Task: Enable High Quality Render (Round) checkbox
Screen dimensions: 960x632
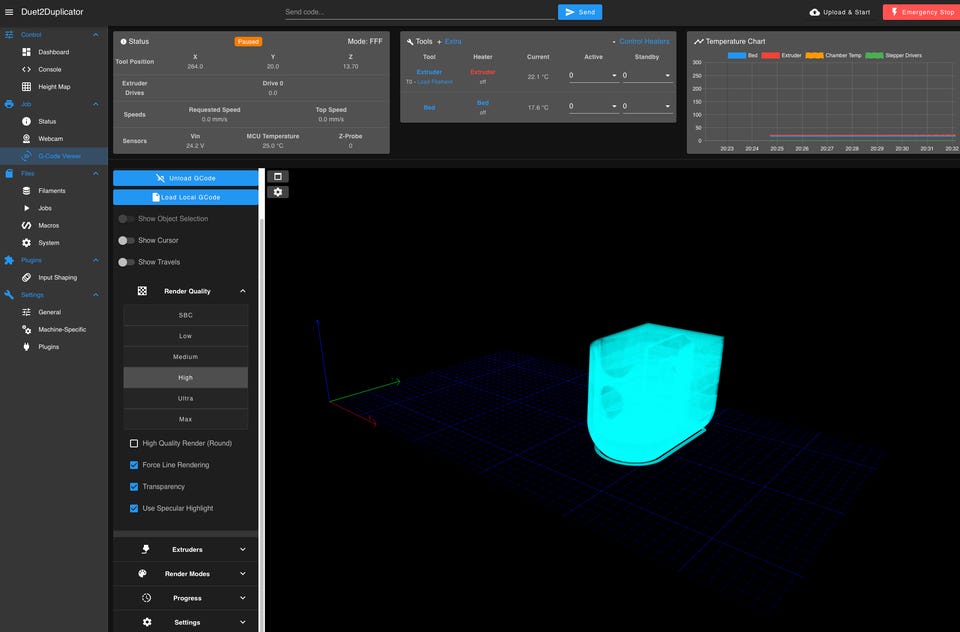Action: (134, 443)
